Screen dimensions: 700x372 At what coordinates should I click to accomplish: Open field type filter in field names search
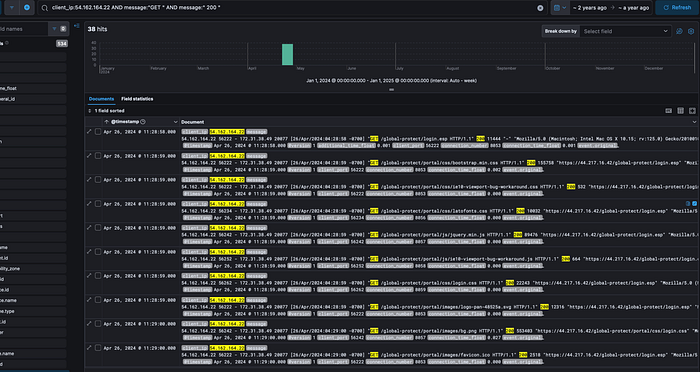(58, 29)
